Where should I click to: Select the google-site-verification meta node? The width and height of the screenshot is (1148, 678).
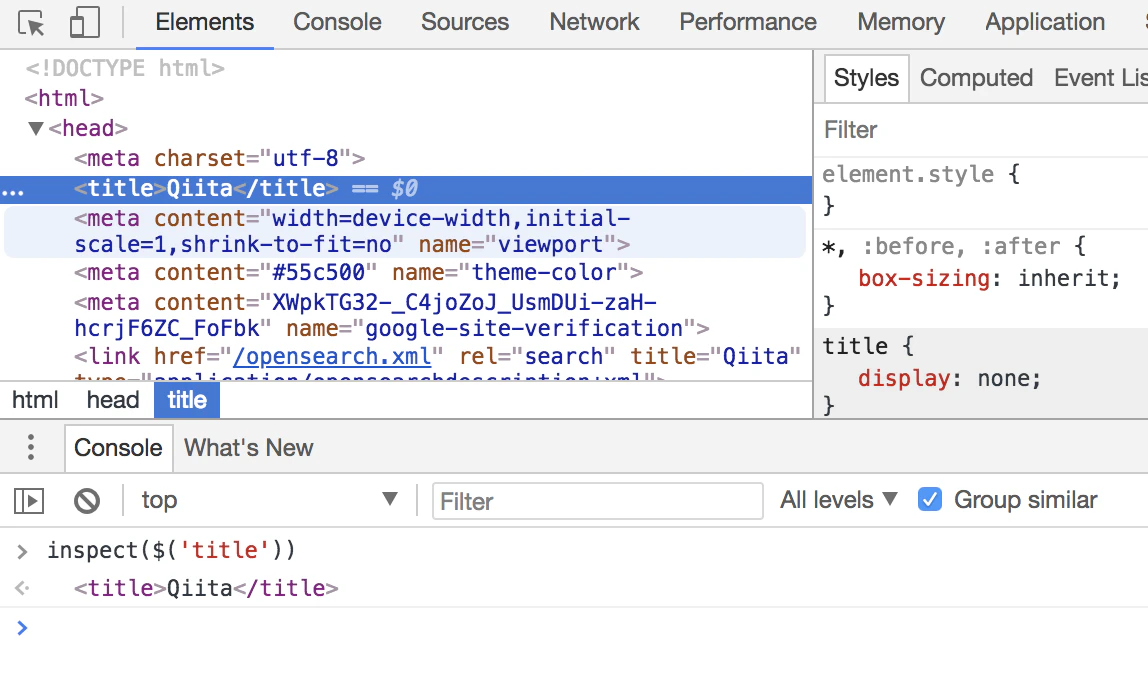[x=392, y=316]
